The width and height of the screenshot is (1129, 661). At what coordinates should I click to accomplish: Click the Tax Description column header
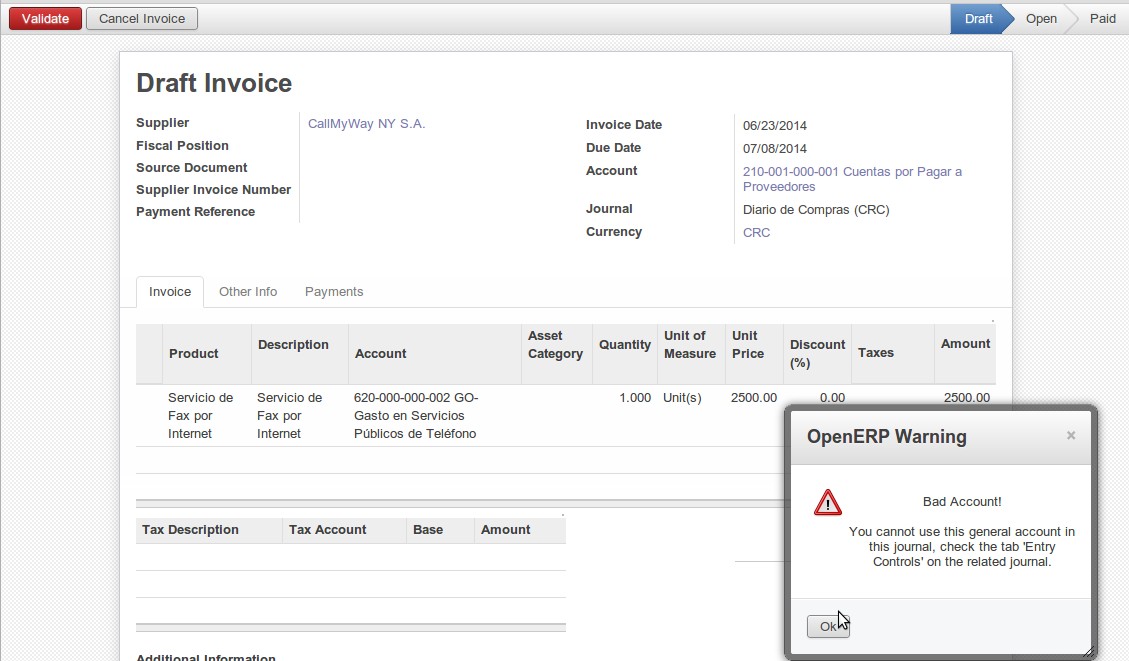[191, 530]
